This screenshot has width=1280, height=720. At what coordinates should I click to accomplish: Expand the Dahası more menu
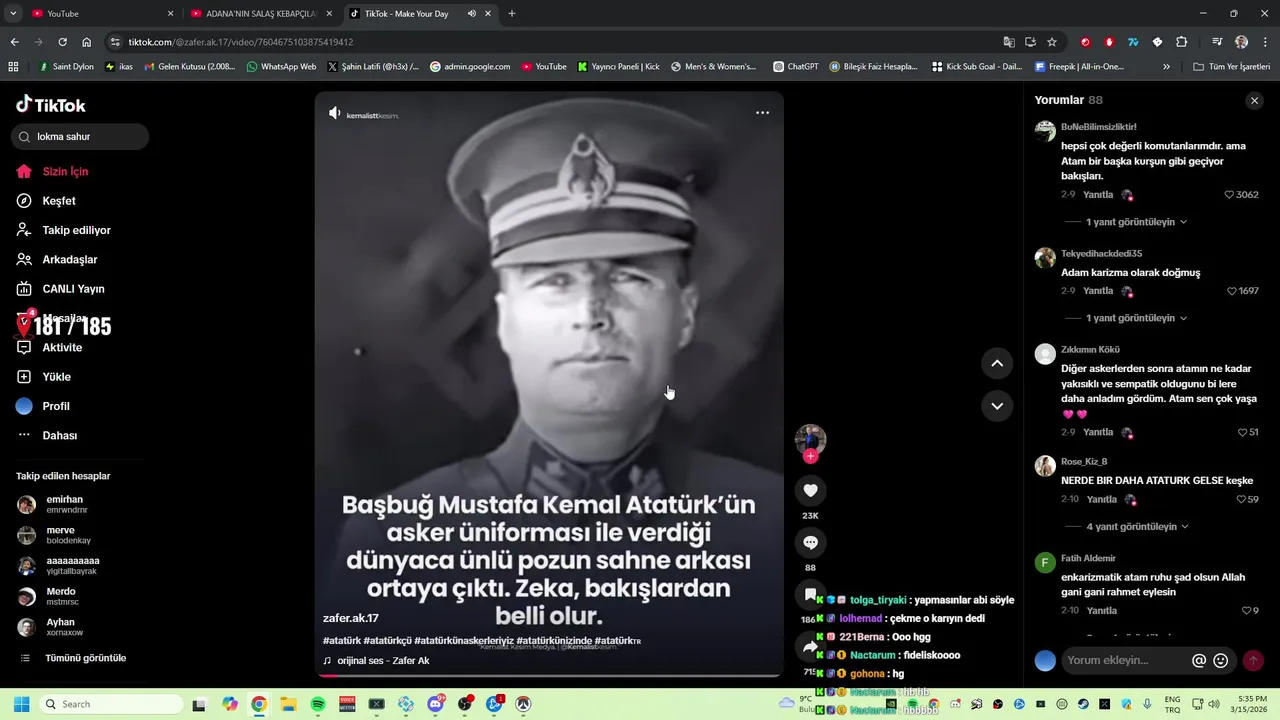click(47, 435)
